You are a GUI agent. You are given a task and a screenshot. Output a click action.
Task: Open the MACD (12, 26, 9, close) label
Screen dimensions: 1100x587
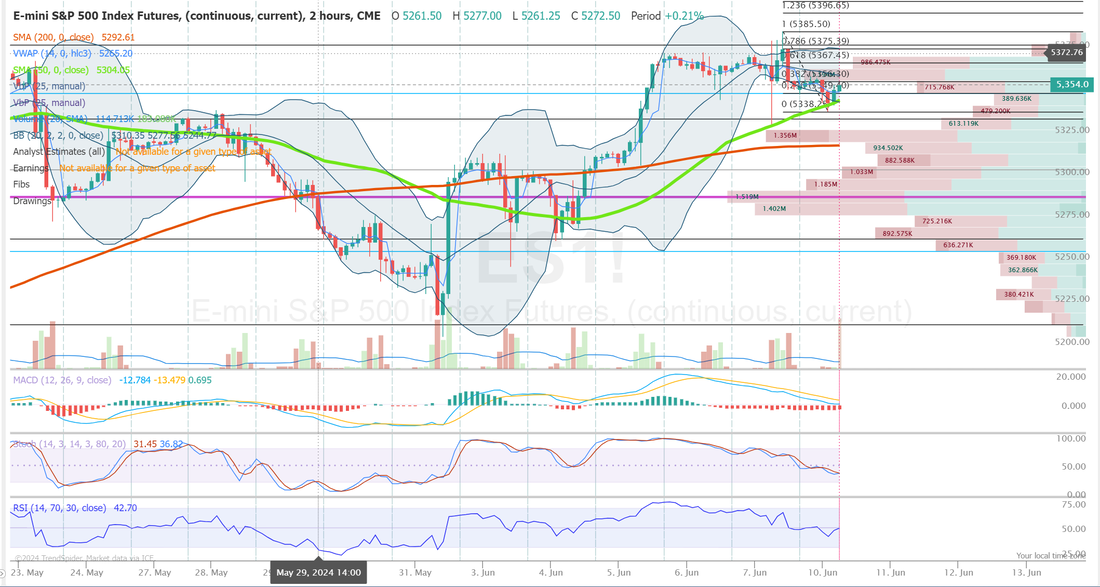tap(63, 380)
